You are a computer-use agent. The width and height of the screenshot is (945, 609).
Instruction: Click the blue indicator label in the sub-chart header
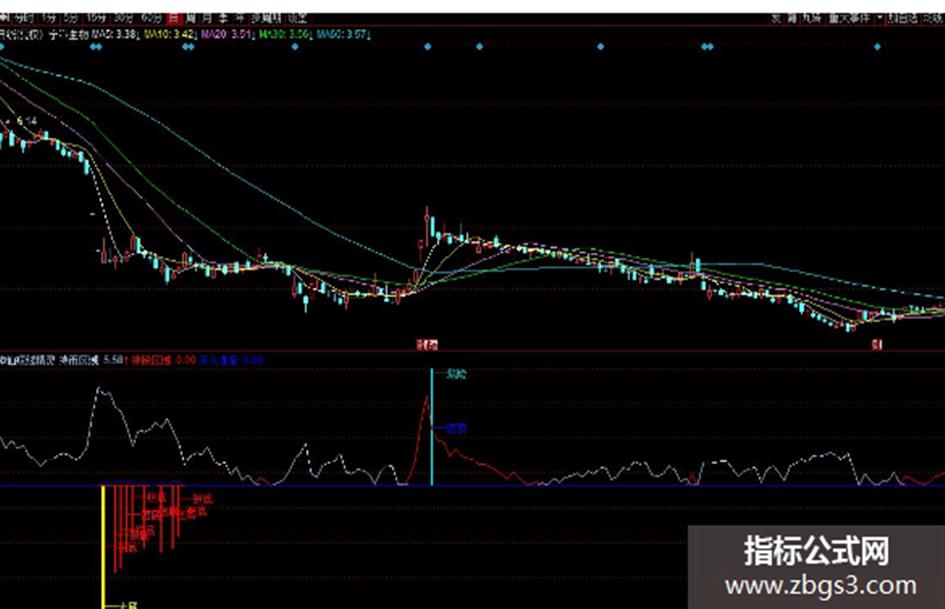[x=231, y=360]
